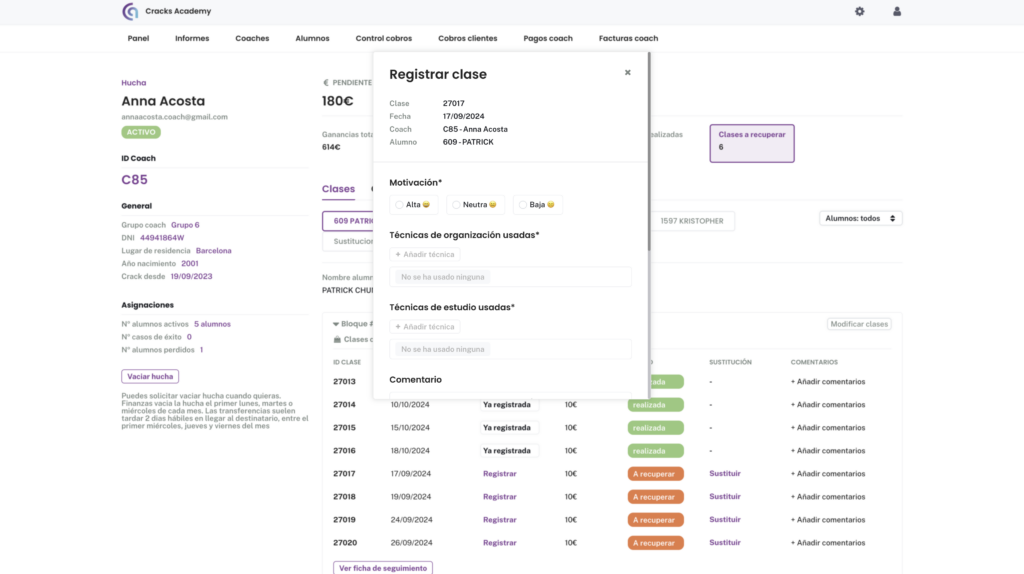This screenshot has width=1024, height=574.
Task: Add technique under Técnicas de organización usadas
Action: coord(425,255)
